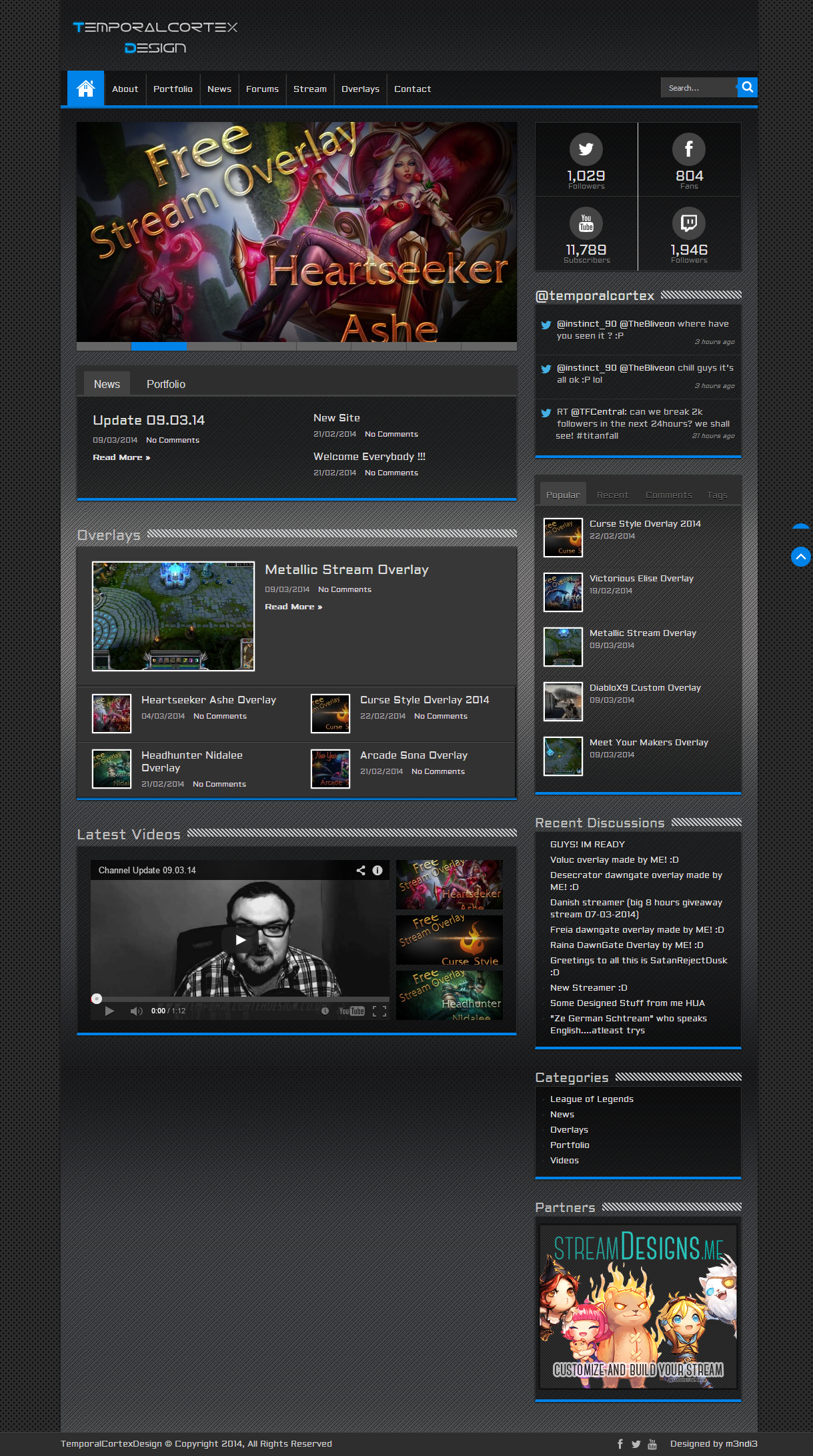The width and height of the screenshot is (813, 1456).
Task: Open Victorious Elise Overlay in the Popular list
Action: coord(642,578)
